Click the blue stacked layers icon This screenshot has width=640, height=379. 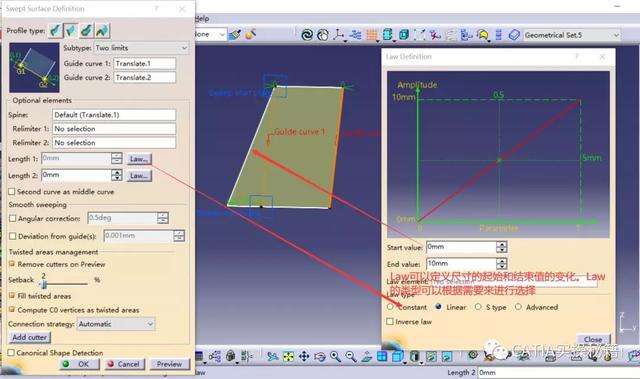pyautogui.click(x=498, y=35)
